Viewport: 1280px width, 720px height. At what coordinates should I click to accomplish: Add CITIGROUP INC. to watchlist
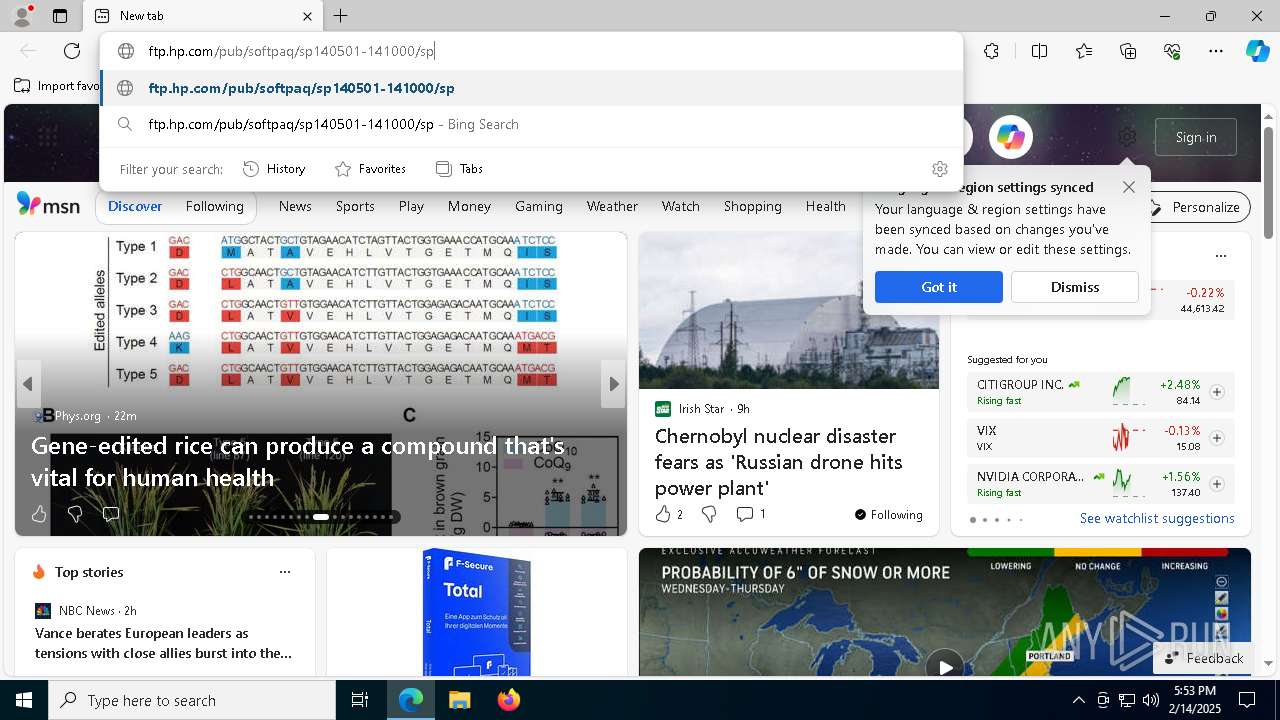tap(1217, 392)
